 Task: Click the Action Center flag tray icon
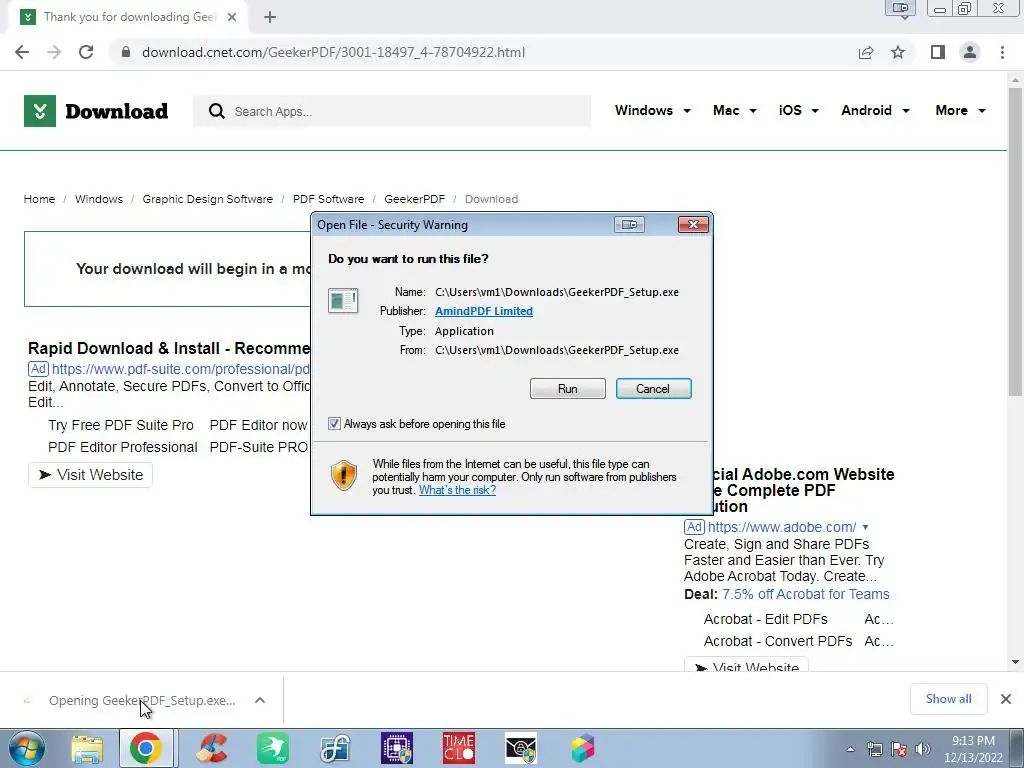[x=899, y=748]
